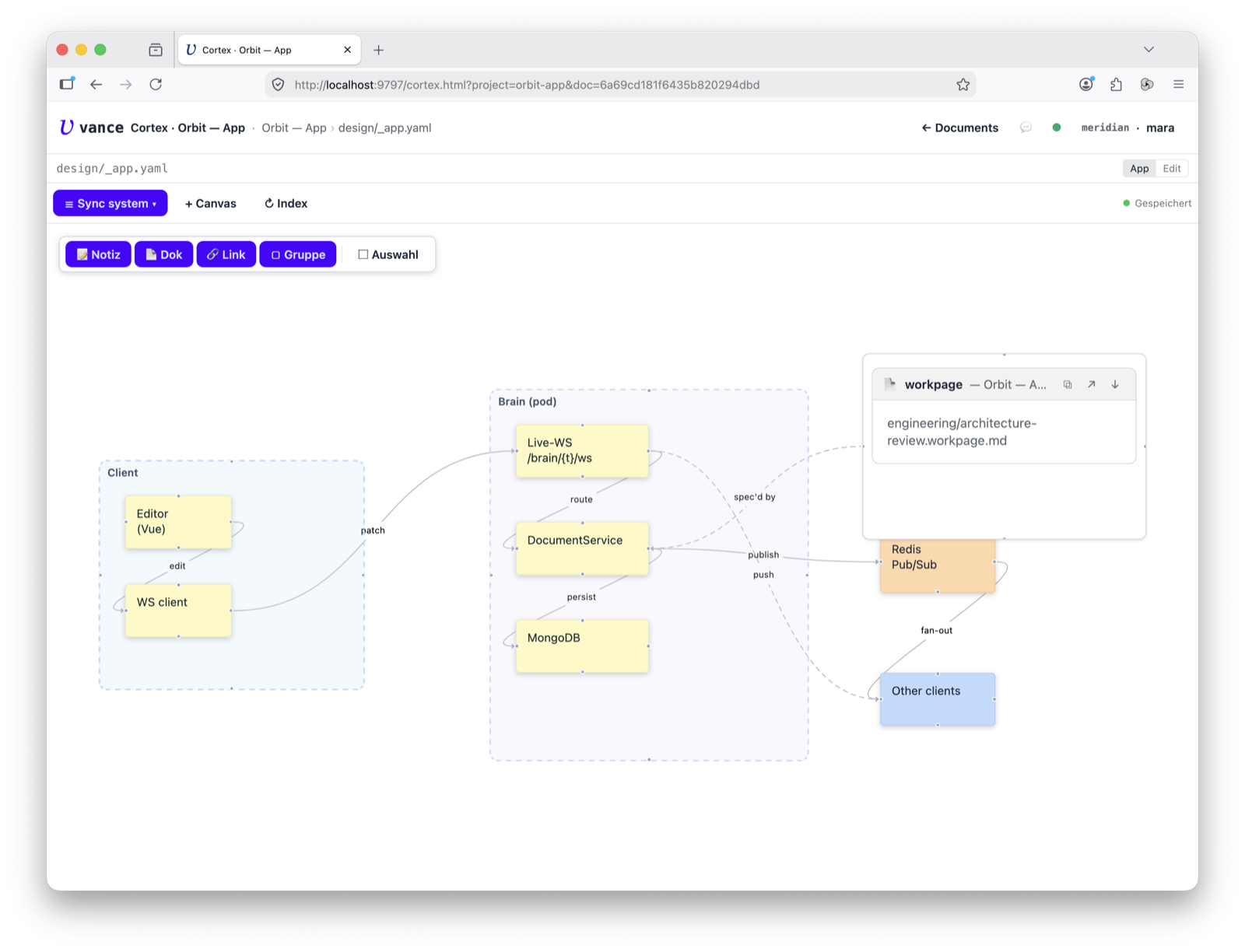
Task: Click the + Canvas button
Action: [x=210, y=203]
